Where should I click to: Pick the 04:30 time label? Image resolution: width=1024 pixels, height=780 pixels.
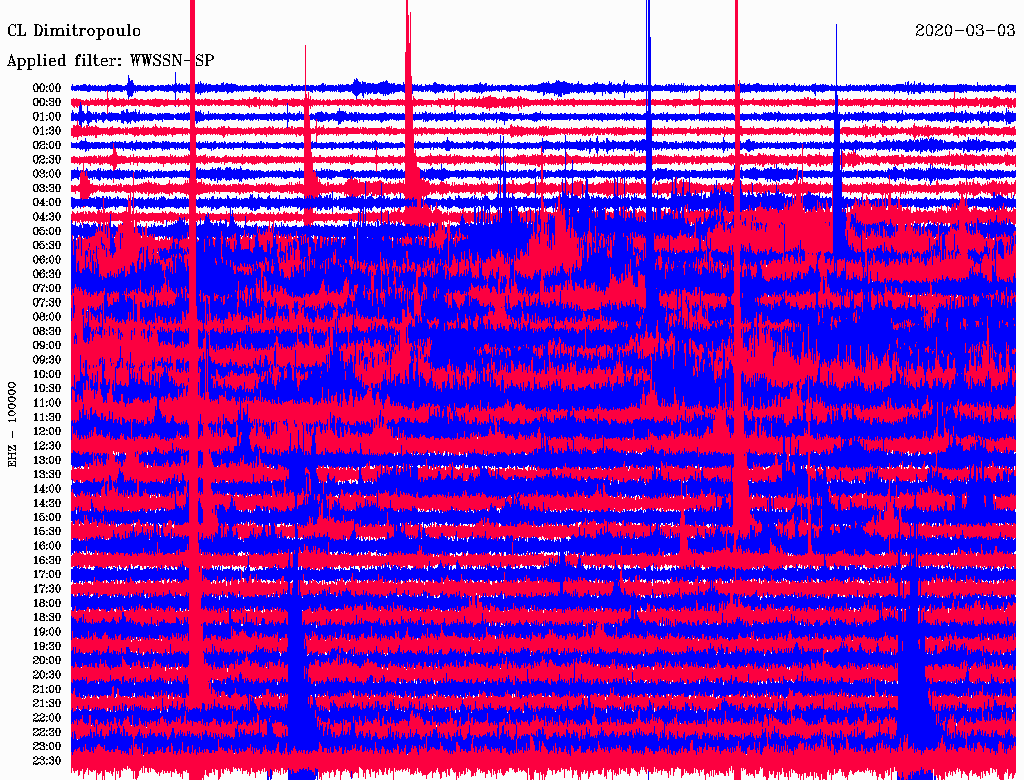point(47,217)
